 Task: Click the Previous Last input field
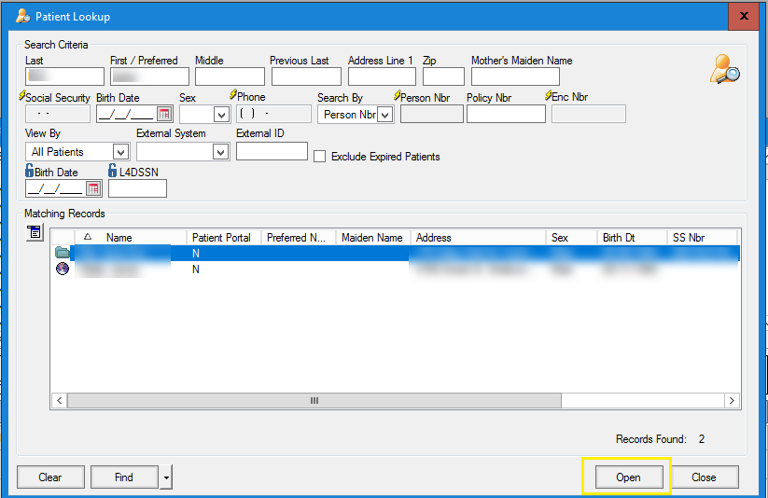(307, 76)
